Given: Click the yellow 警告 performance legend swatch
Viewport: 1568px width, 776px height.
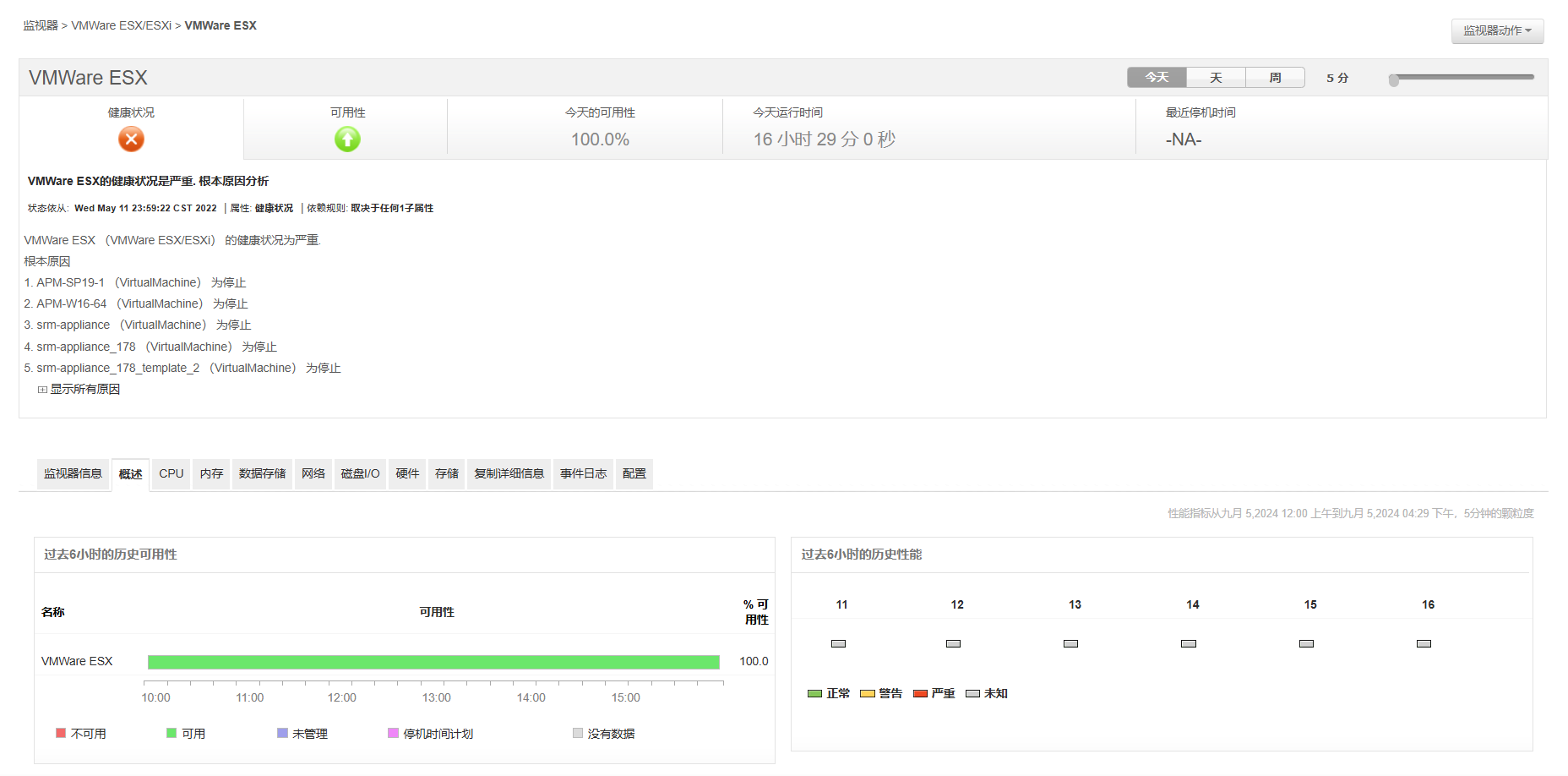Looking at the screenshot, I should point(867,693).
